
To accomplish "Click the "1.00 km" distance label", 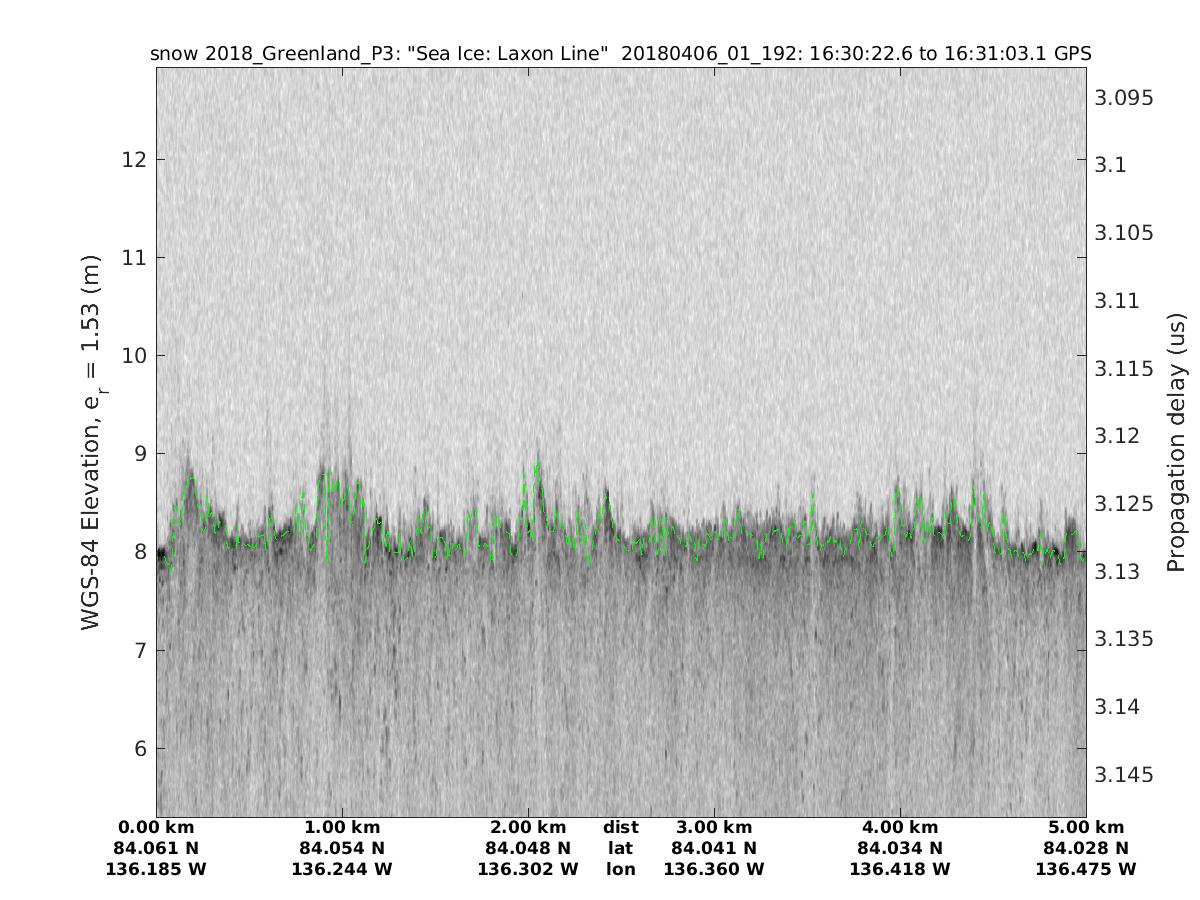I will [342, 828].
